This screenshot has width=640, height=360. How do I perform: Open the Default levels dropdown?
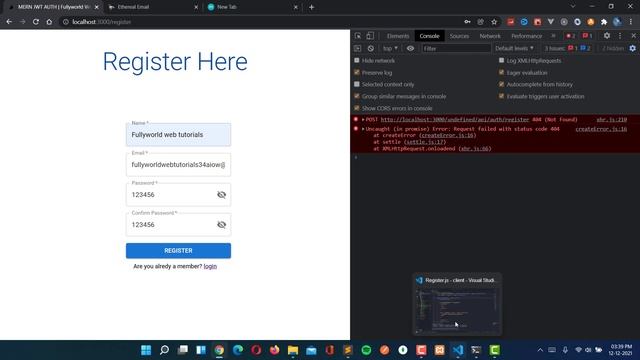click(514, 48)
